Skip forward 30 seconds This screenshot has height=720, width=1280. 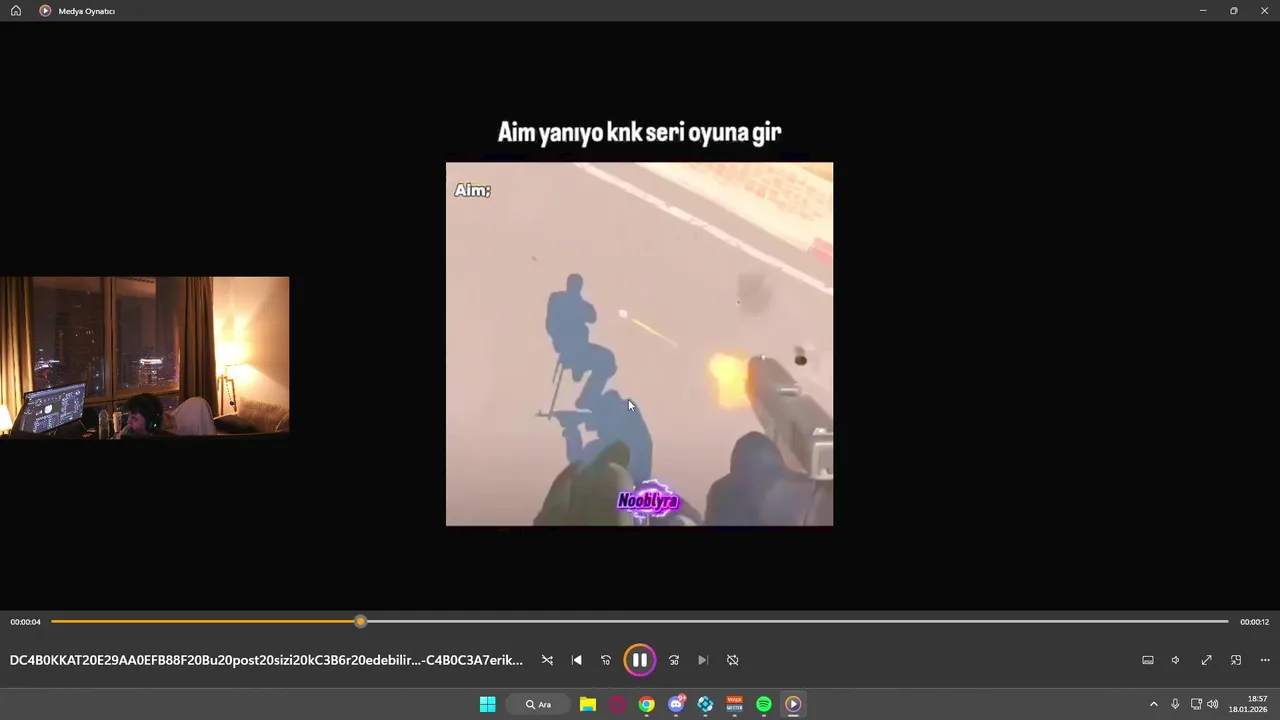pyautogui.click(x=674, y=660)
